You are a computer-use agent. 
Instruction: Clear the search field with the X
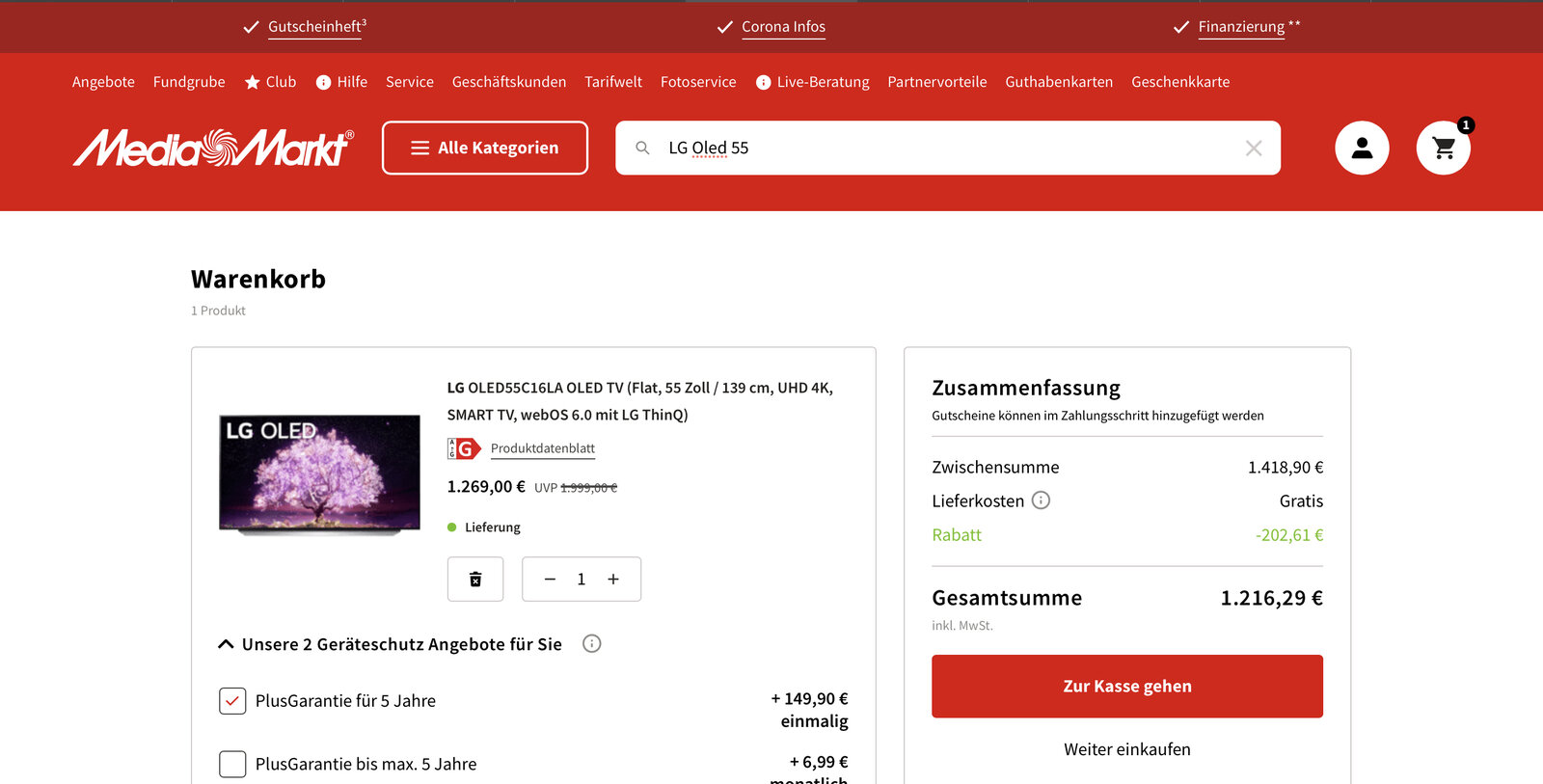1254,148
